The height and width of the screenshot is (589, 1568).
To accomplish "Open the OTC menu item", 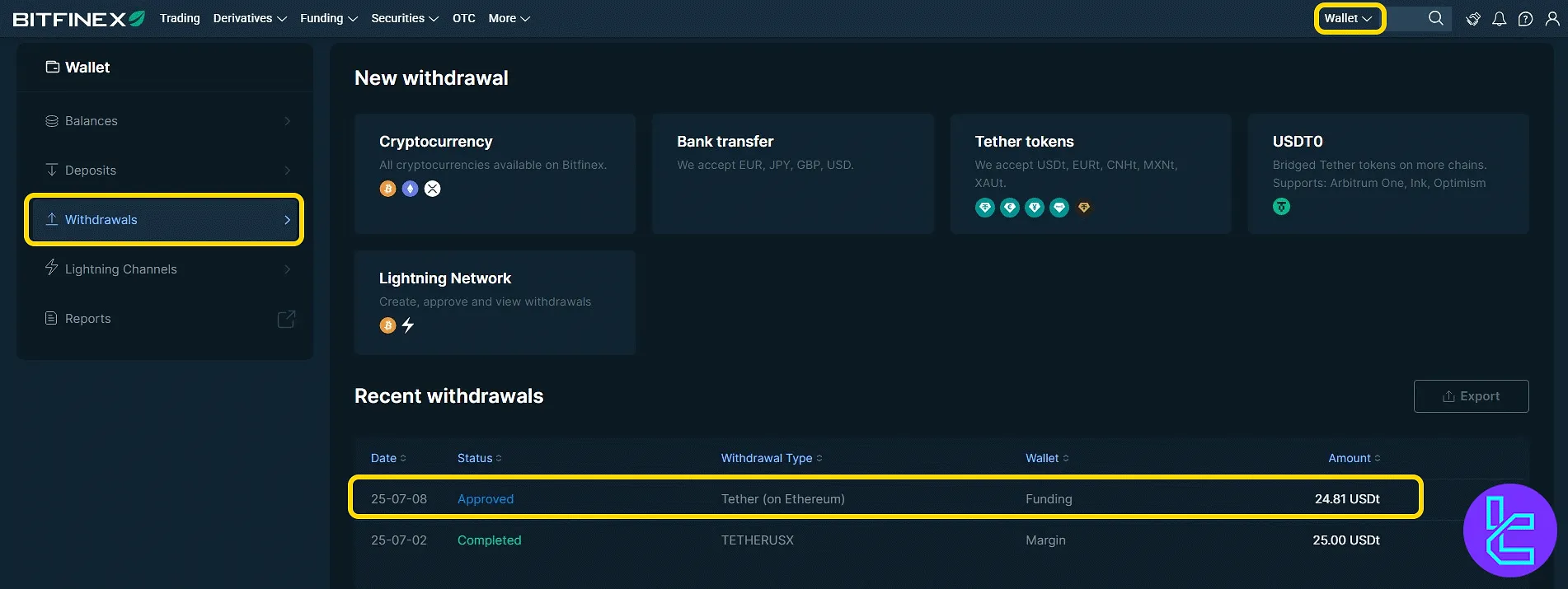I will coord(464,18).
